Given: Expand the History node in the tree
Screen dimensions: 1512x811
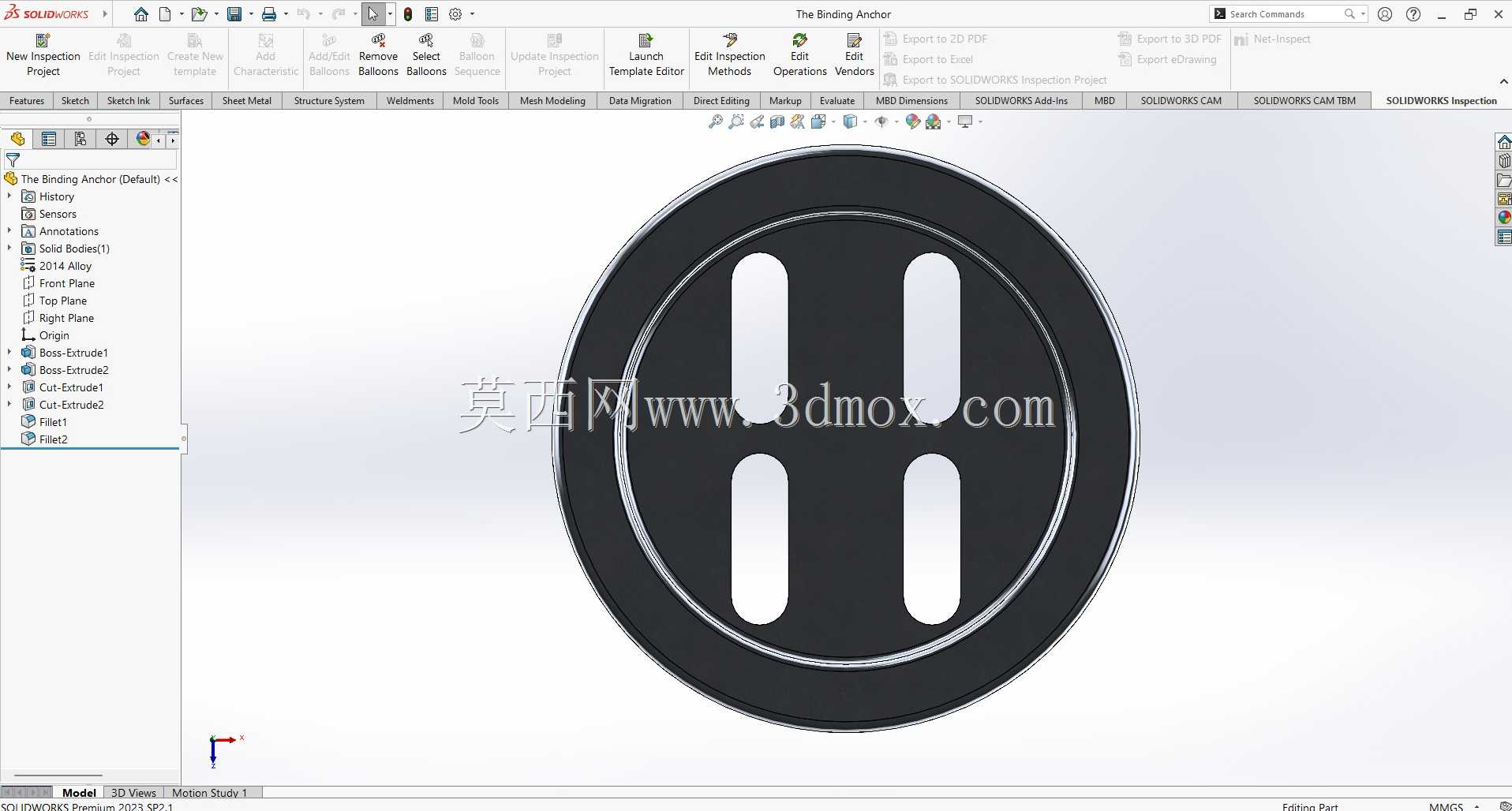Looking at the screenshot, I should coord(9,196).
